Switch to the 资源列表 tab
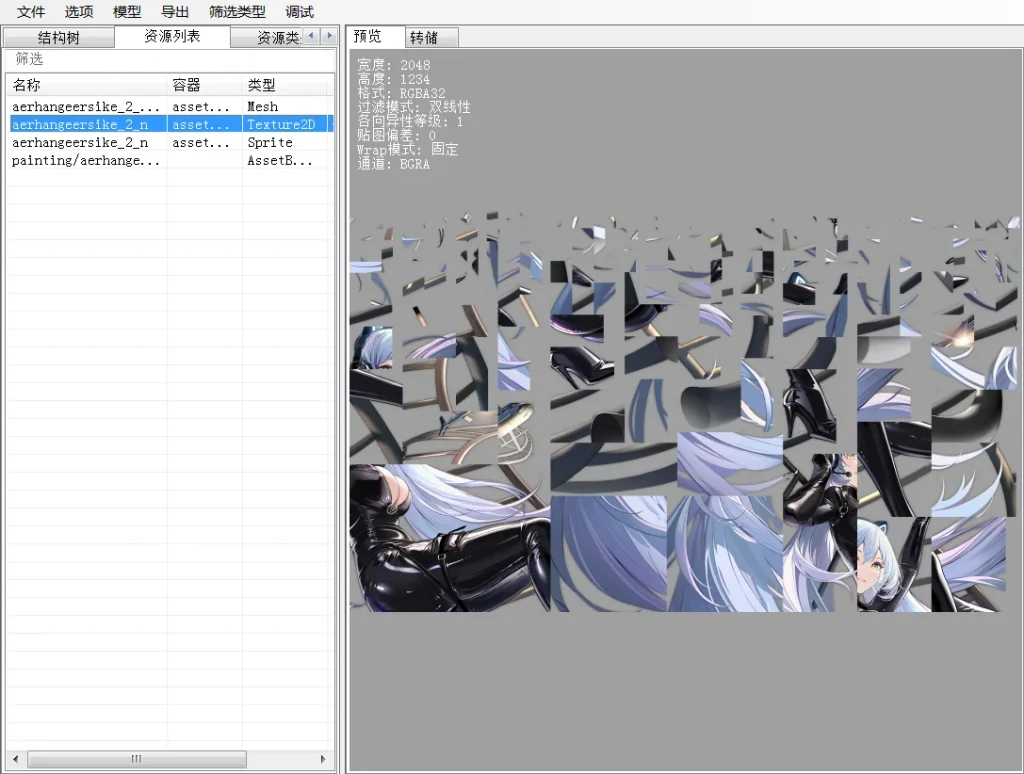 (x=172, y=37)
